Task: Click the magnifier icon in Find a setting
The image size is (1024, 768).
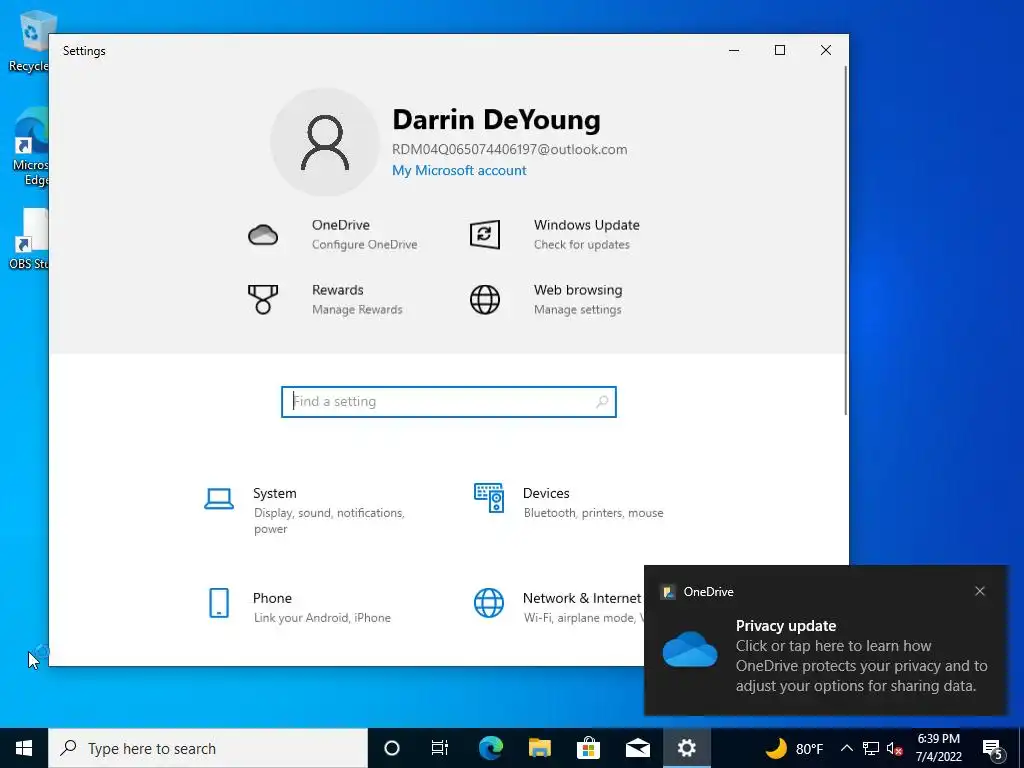Action: coord(602,402)
